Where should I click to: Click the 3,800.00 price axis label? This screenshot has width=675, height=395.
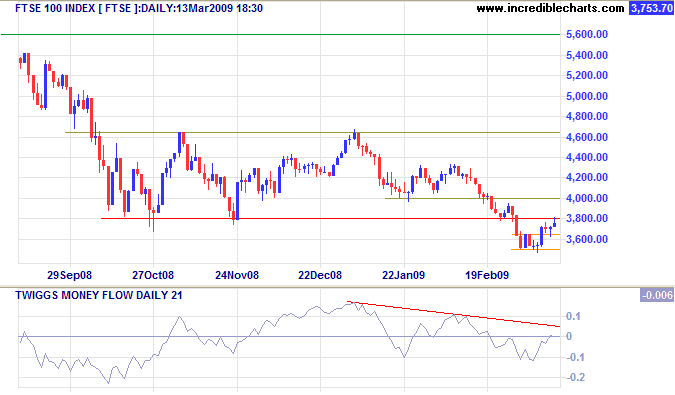pos(587,218)
